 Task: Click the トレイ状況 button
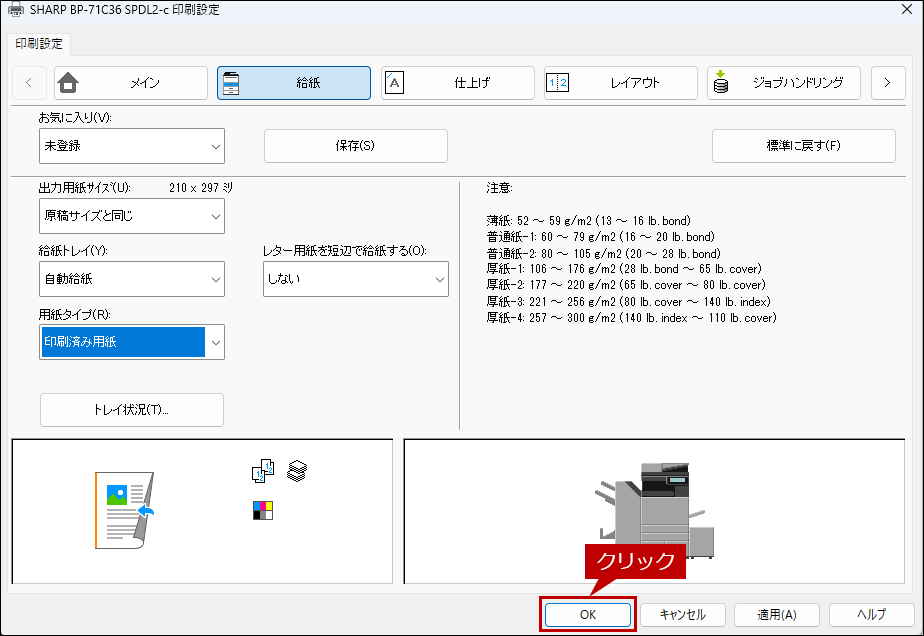click(x=131, y=410)
